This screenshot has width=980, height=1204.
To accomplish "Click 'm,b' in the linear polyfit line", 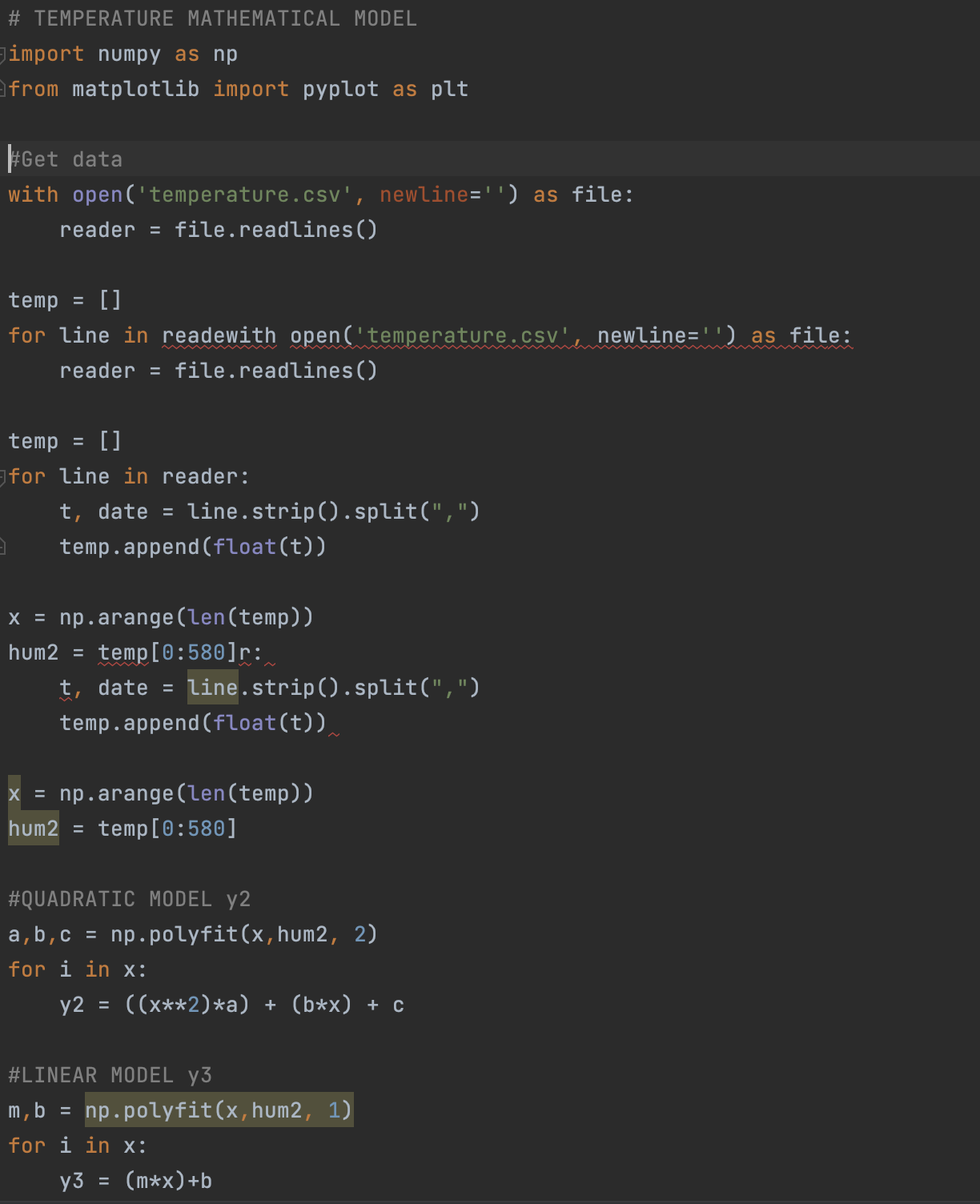I will click(x=26, y=1110).
